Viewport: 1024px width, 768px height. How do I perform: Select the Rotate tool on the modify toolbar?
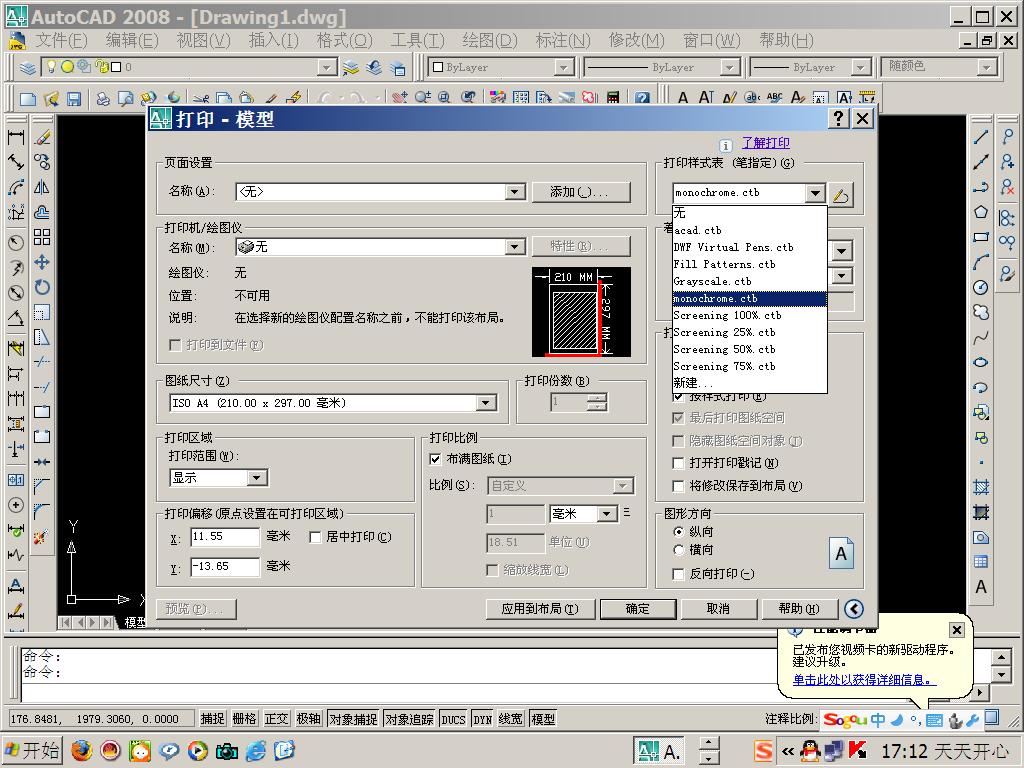[x=42, y=287]
